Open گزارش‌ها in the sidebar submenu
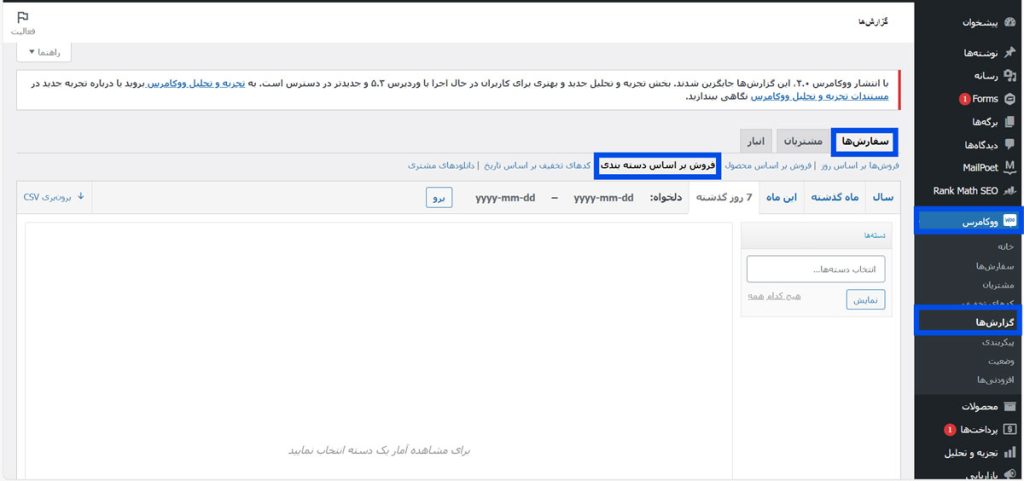1024x481 pixels. coord(995,322)
